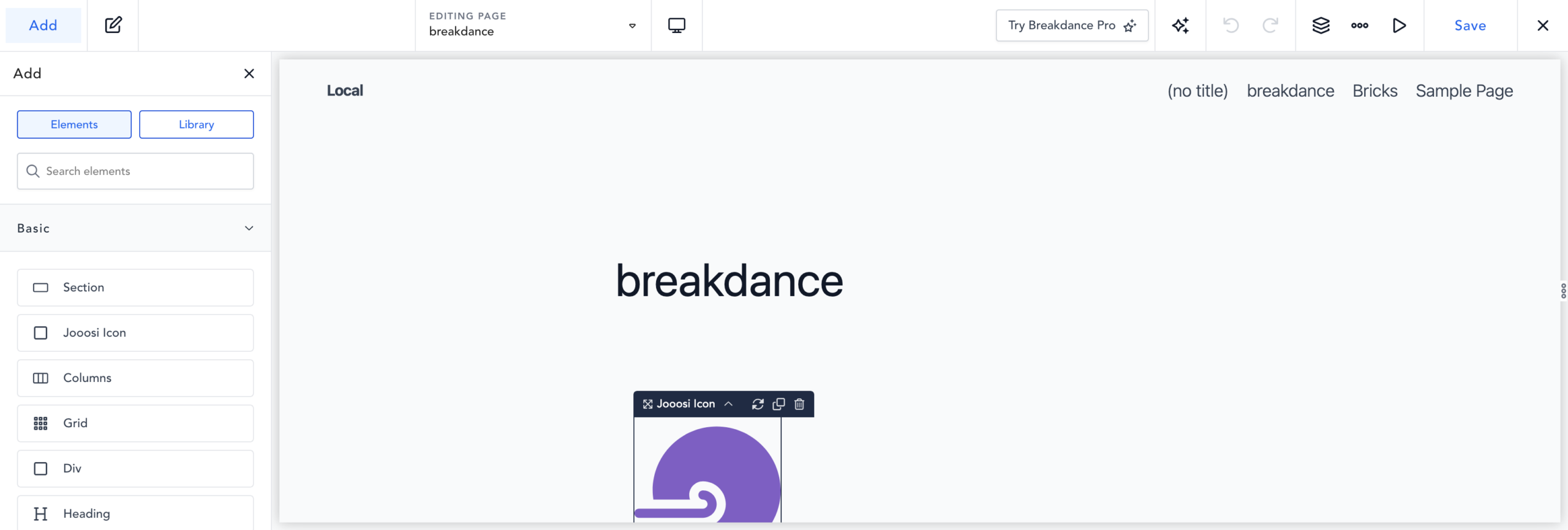
Task: Open the layers structure panel
Action: [1321, 25]
